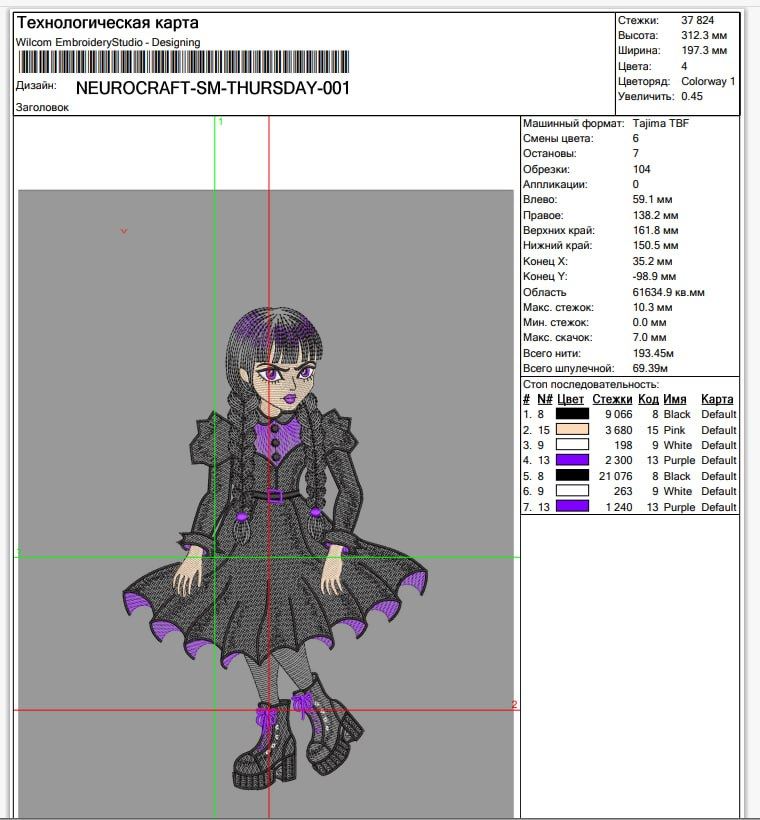The image size is (760, 820).
Task: Click the purple swatch in row 4
Action: (572, 460)
